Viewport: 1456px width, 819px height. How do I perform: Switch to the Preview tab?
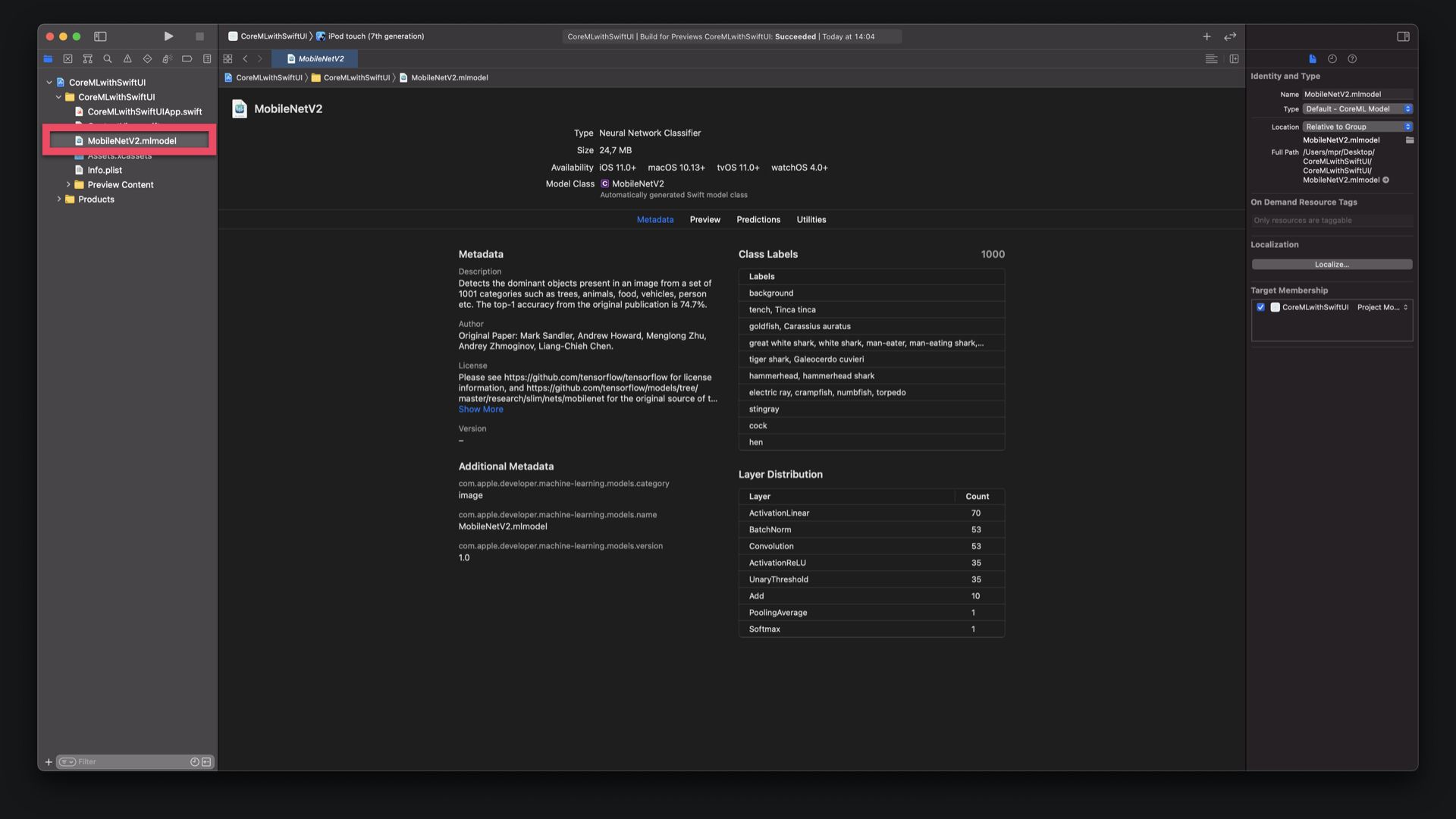pos(704,220)
